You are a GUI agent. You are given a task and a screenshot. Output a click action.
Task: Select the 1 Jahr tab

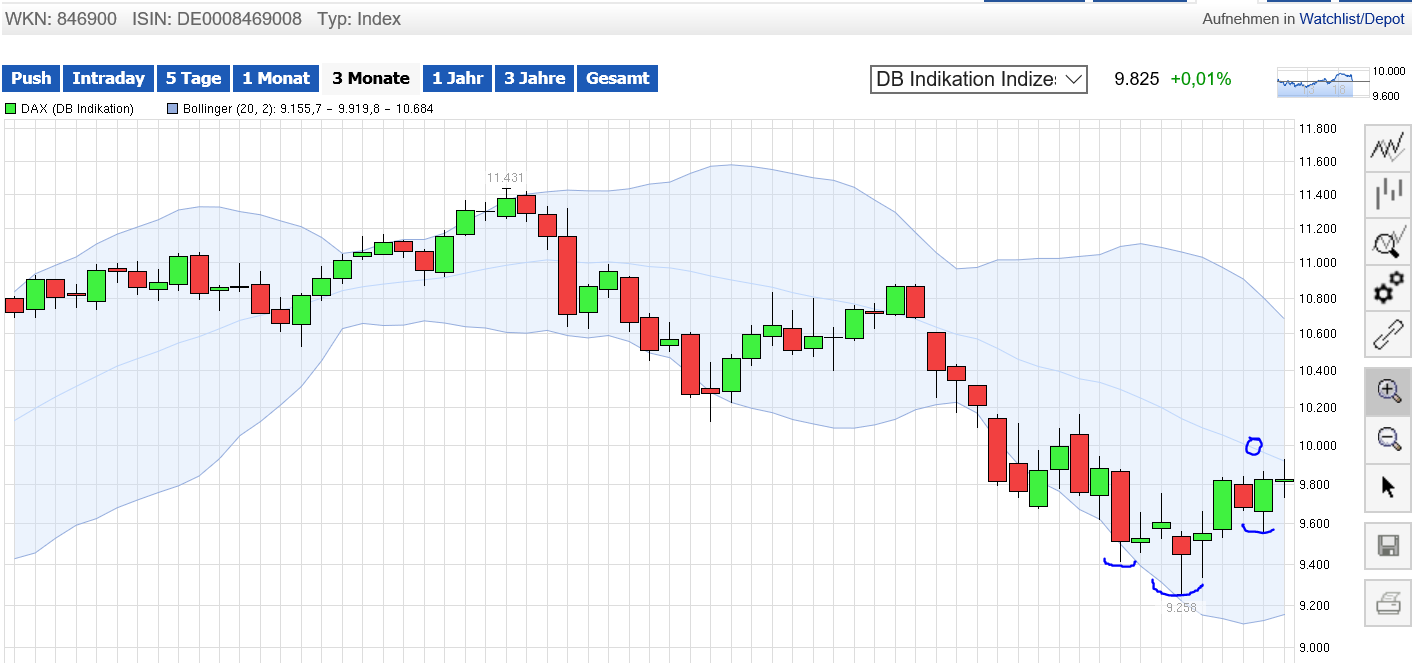point(458,78)
